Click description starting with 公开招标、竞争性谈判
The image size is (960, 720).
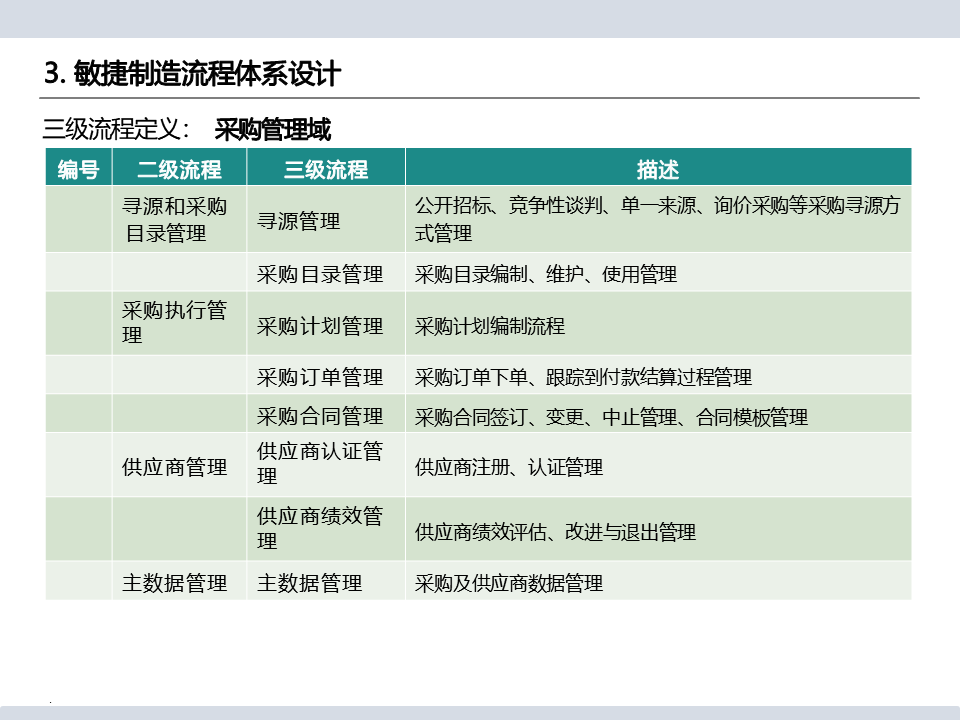point(658,219)
